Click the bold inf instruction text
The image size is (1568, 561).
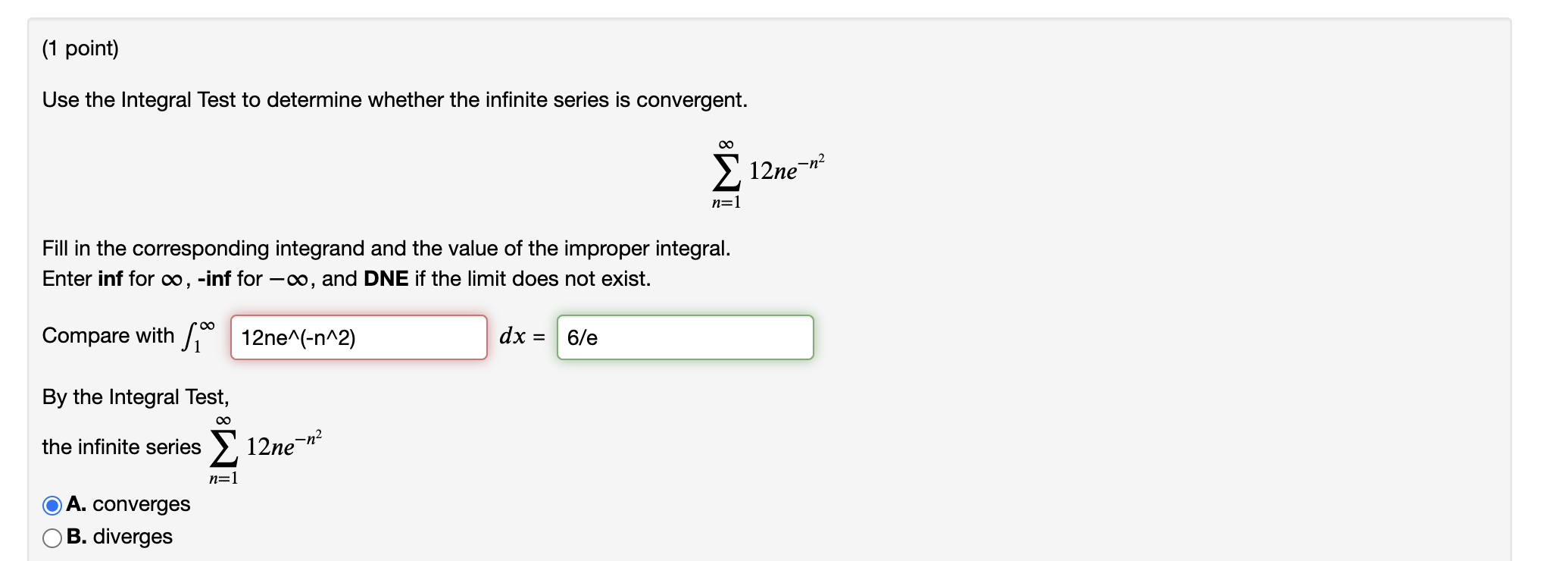click(110, 278)
